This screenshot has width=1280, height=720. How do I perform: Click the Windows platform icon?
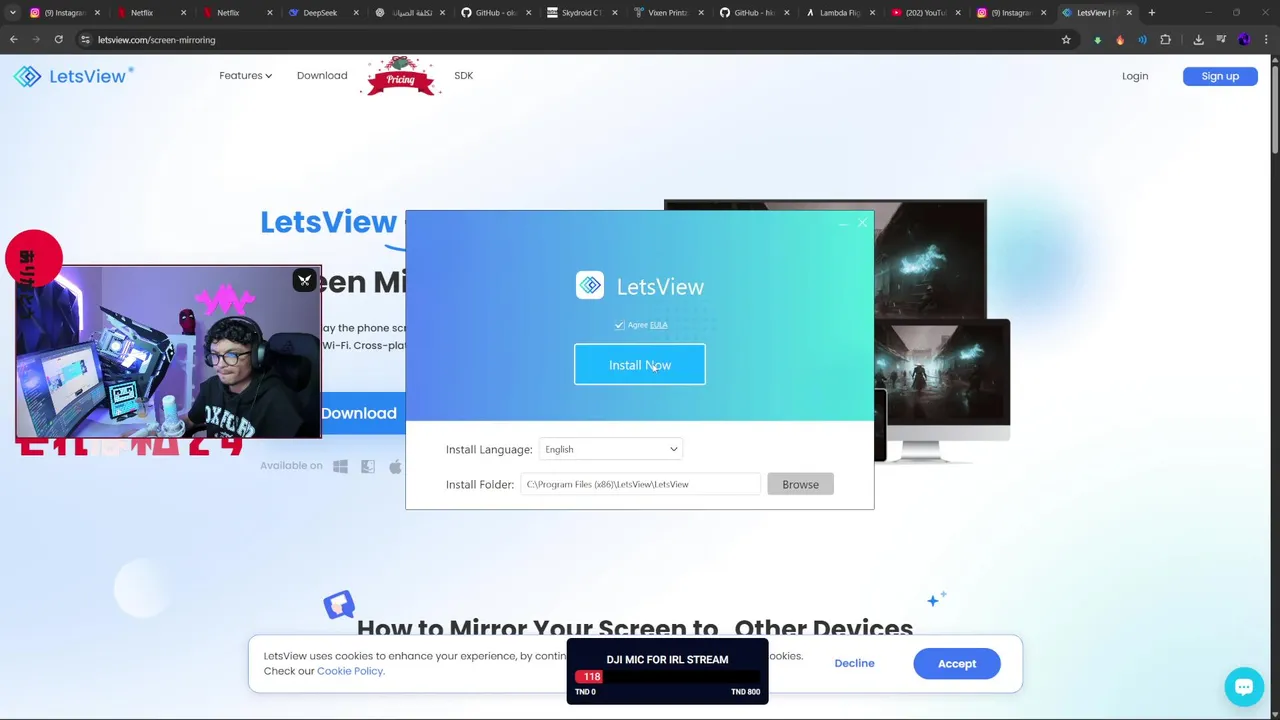[340, 466]
